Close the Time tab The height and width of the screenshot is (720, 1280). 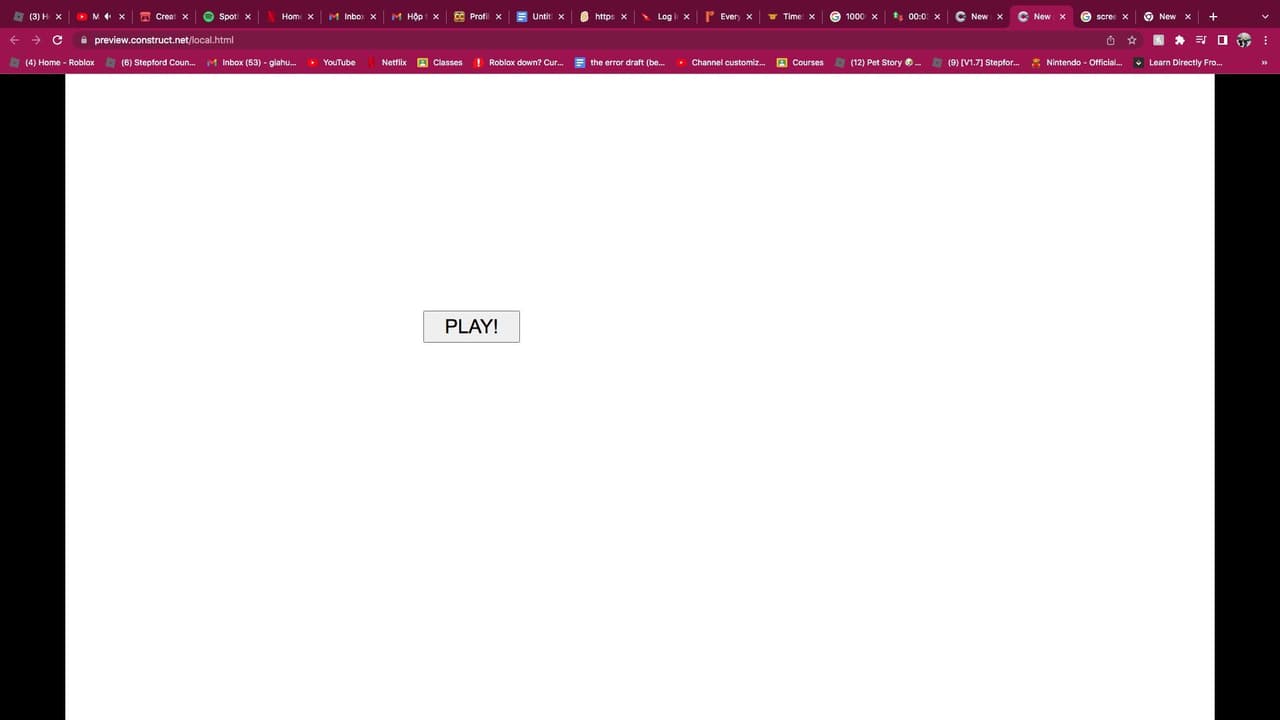[811, 16]
